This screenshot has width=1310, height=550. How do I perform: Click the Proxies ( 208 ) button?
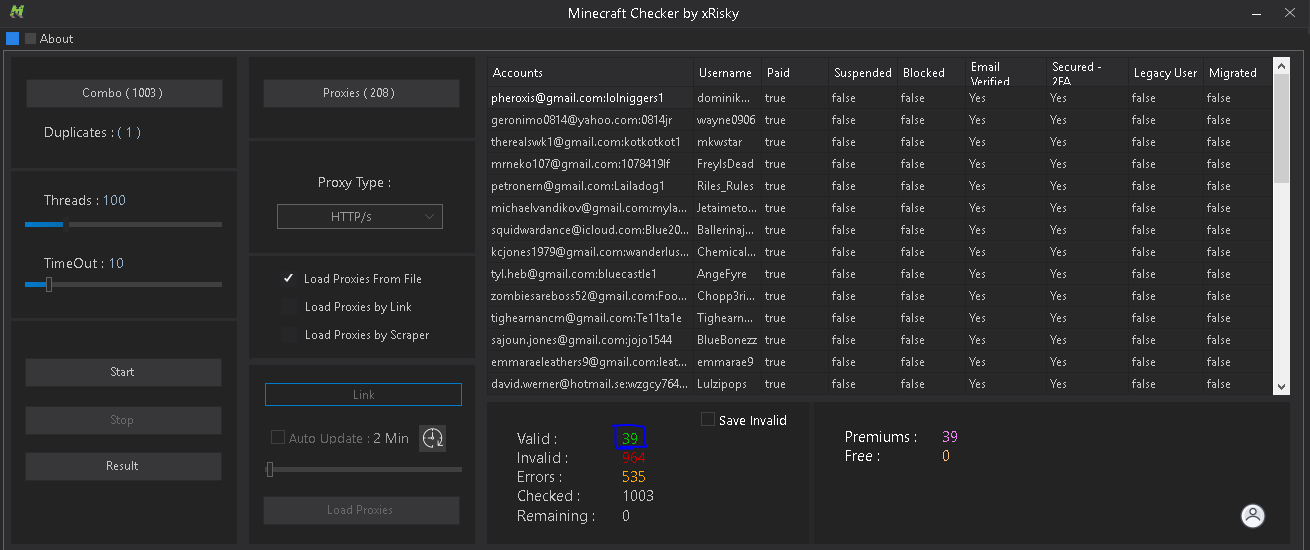(x=361, y=93)
